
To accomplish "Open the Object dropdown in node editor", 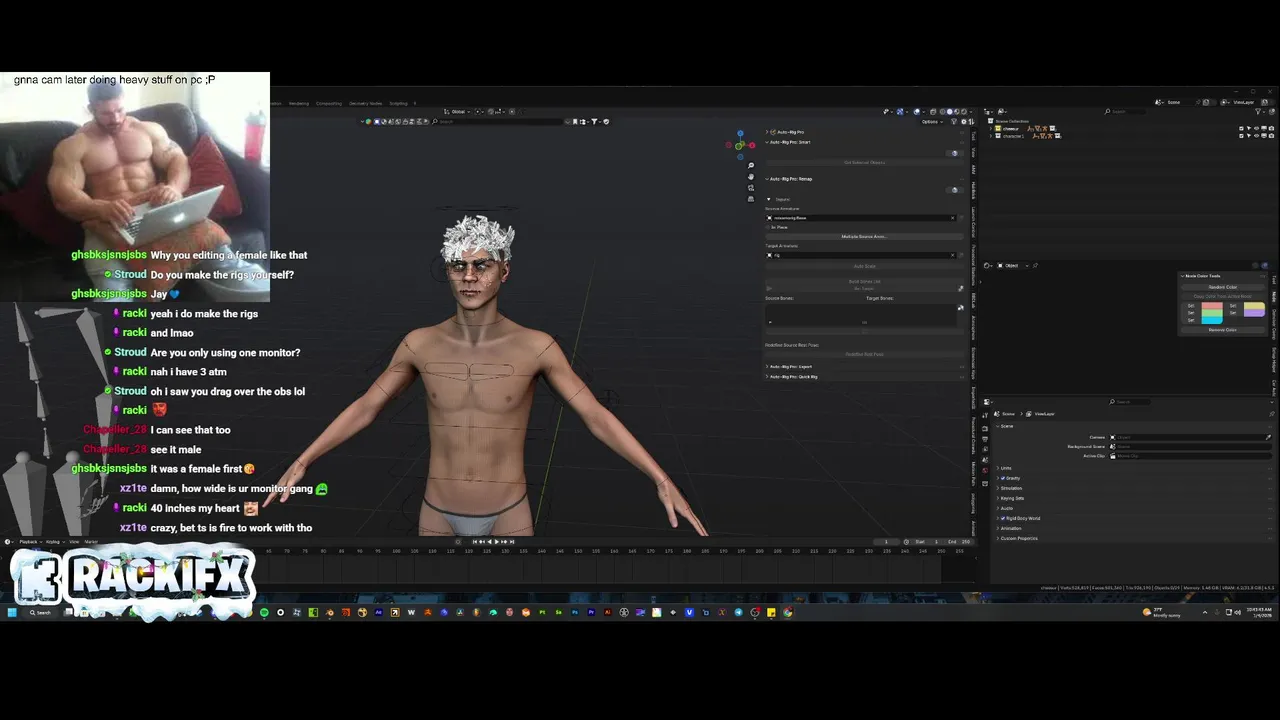I will pyautogui.click(x=1013, y=266).
